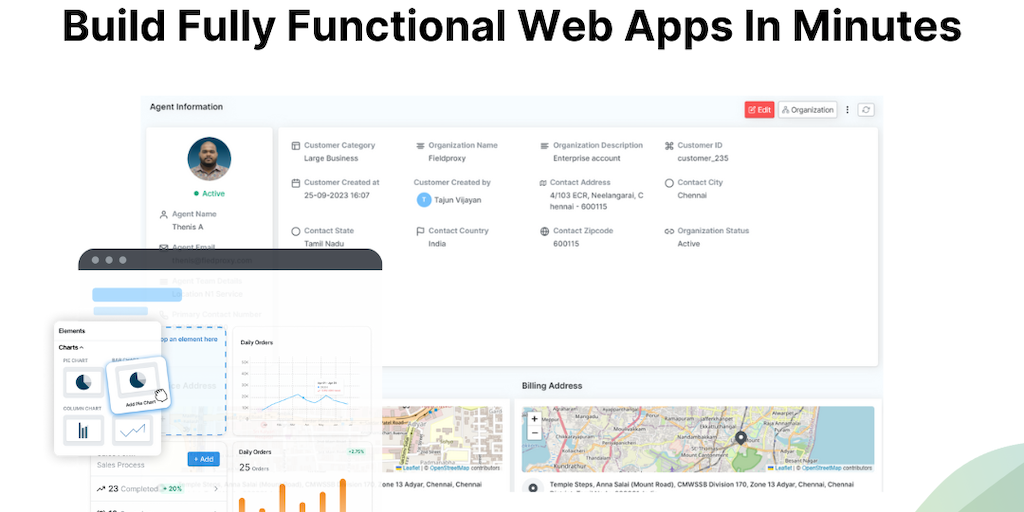Click the green Active status label
The image size is (1024, 512).
click(209, 194)
